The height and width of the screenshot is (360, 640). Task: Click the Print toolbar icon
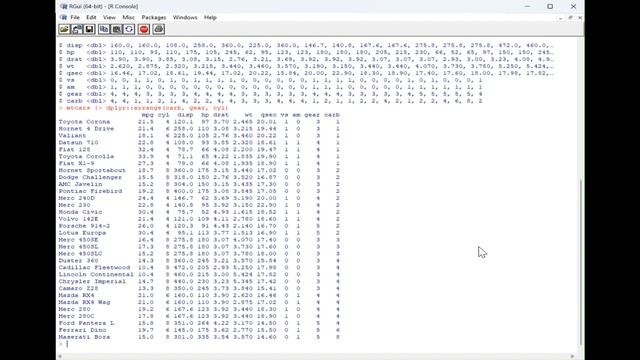[159, 29]
